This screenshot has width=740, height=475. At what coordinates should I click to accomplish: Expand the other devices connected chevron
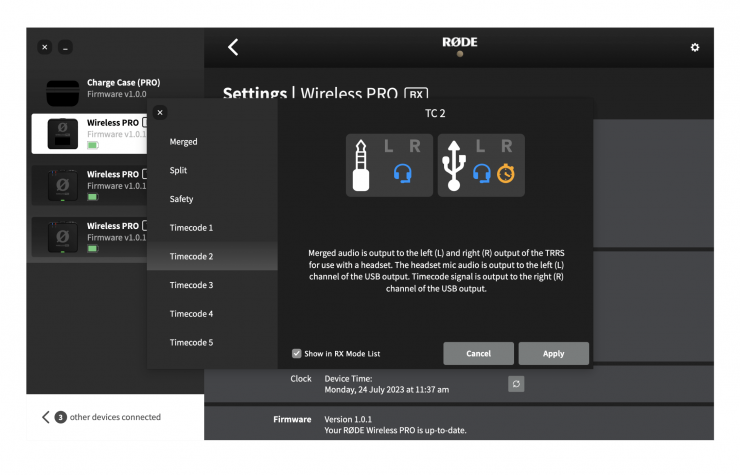pyautogui.click(x=45, y=417)
